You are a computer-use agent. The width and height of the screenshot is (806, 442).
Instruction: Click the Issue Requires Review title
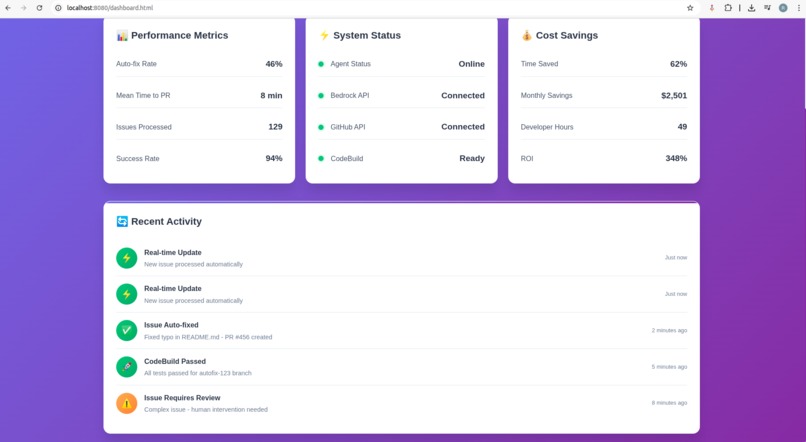(x=182, y=398)
